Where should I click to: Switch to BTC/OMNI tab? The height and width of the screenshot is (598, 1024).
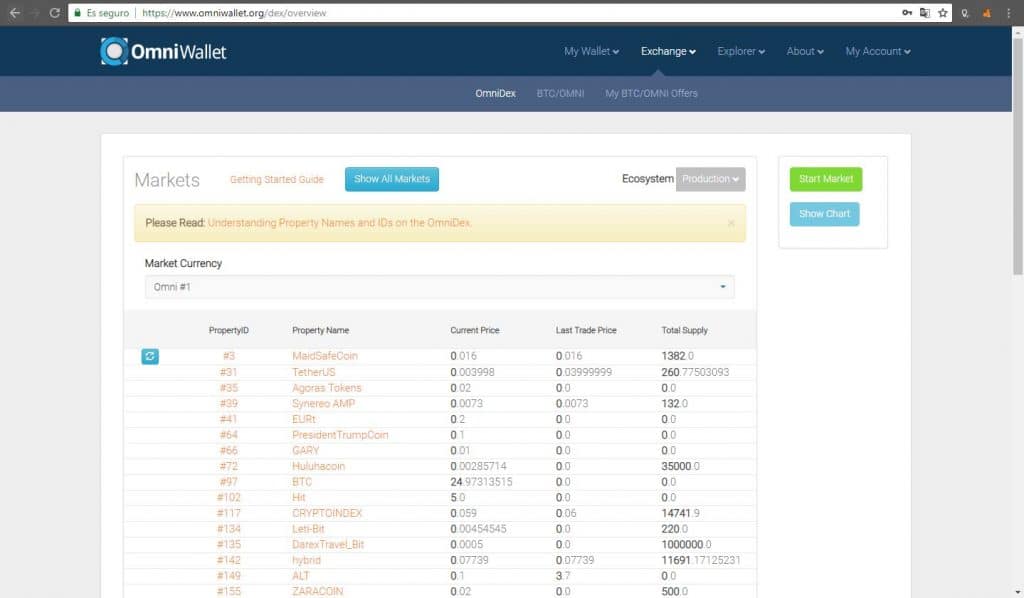(x=560, y=93)
